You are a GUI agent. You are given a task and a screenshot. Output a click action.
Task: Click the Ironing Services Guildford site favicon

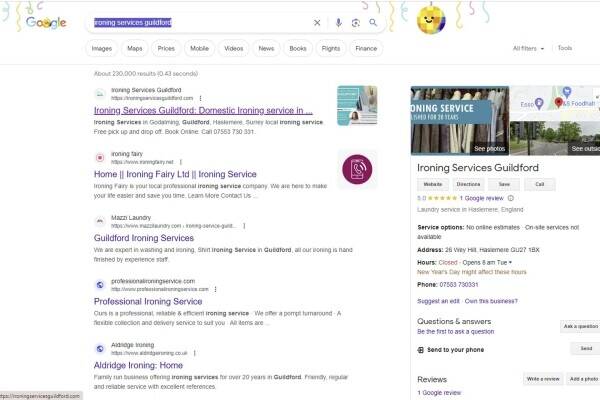(99, 94)
